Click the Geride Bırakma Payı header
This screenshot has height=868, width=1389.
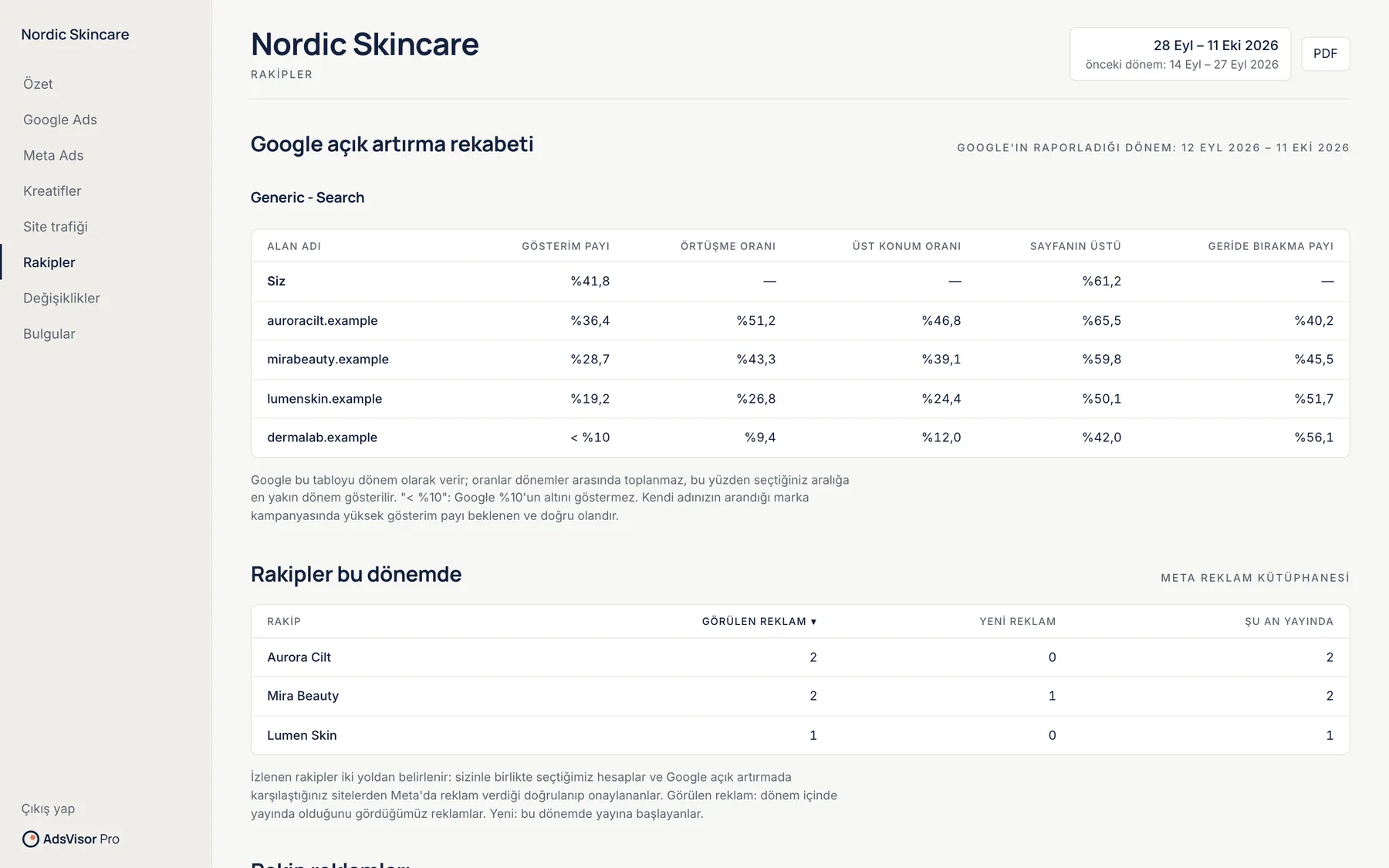tap(1271, 246)
